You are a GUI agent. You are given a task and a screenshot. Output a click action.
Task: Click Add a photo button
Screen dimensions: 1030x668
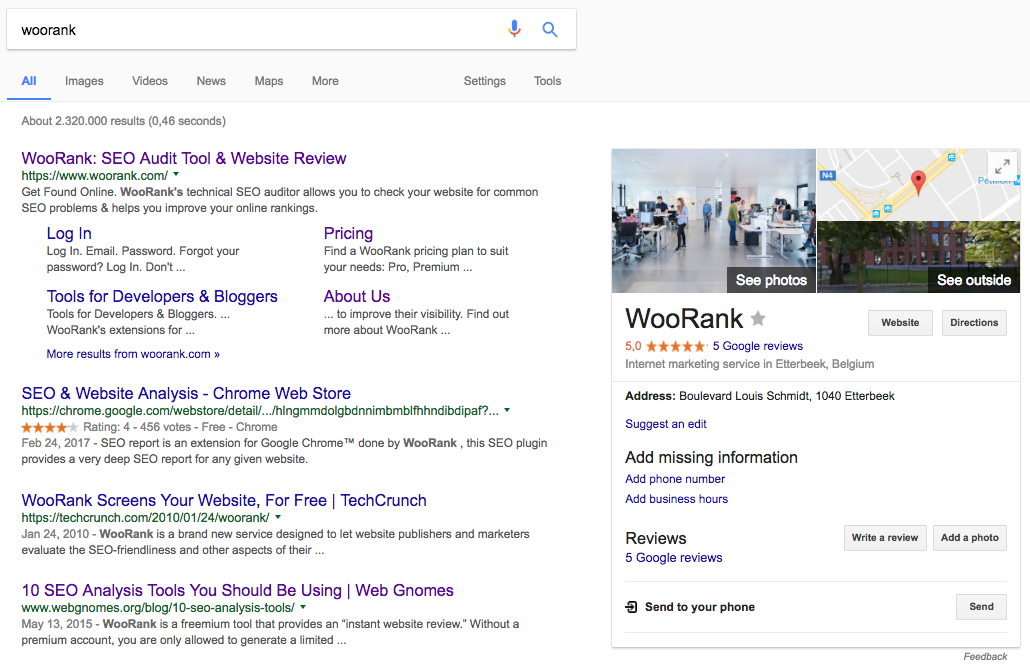(970, 537)
